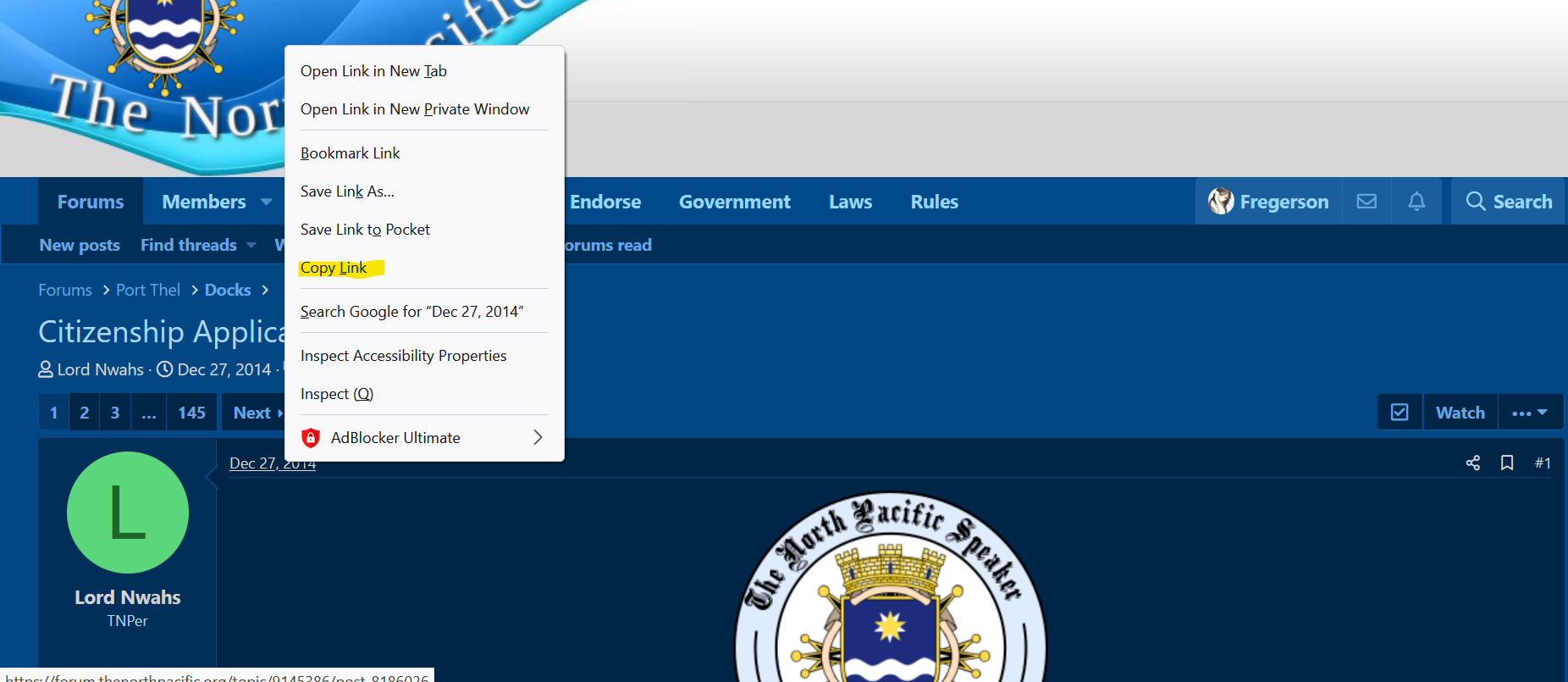Viewport: 1568px width, 682px height.
Task: Click the Watch thread button
Action: (x=1460, y=413)
